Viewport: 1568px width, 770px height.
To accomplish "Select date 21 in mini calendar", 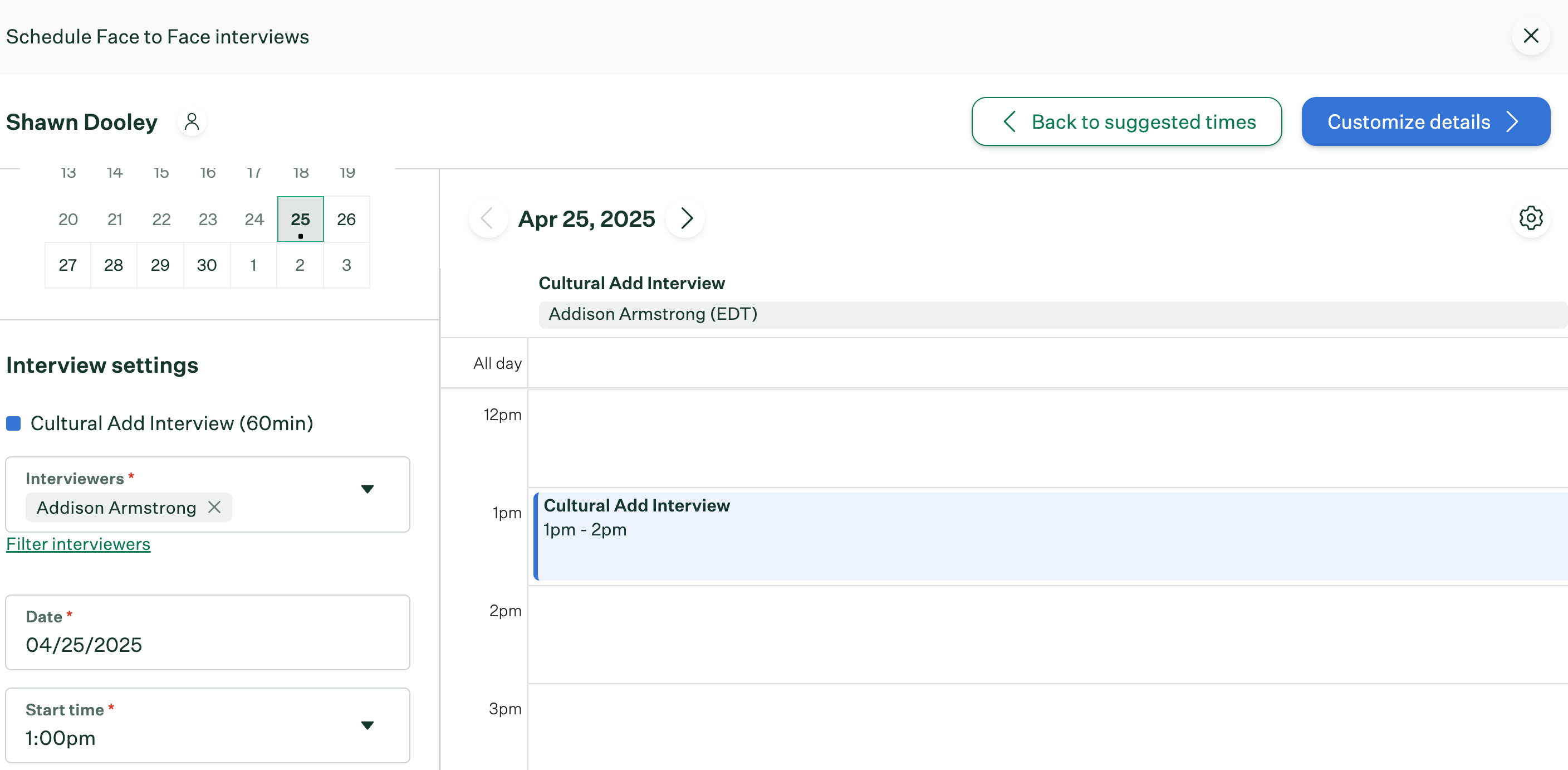I will [115, 220].
